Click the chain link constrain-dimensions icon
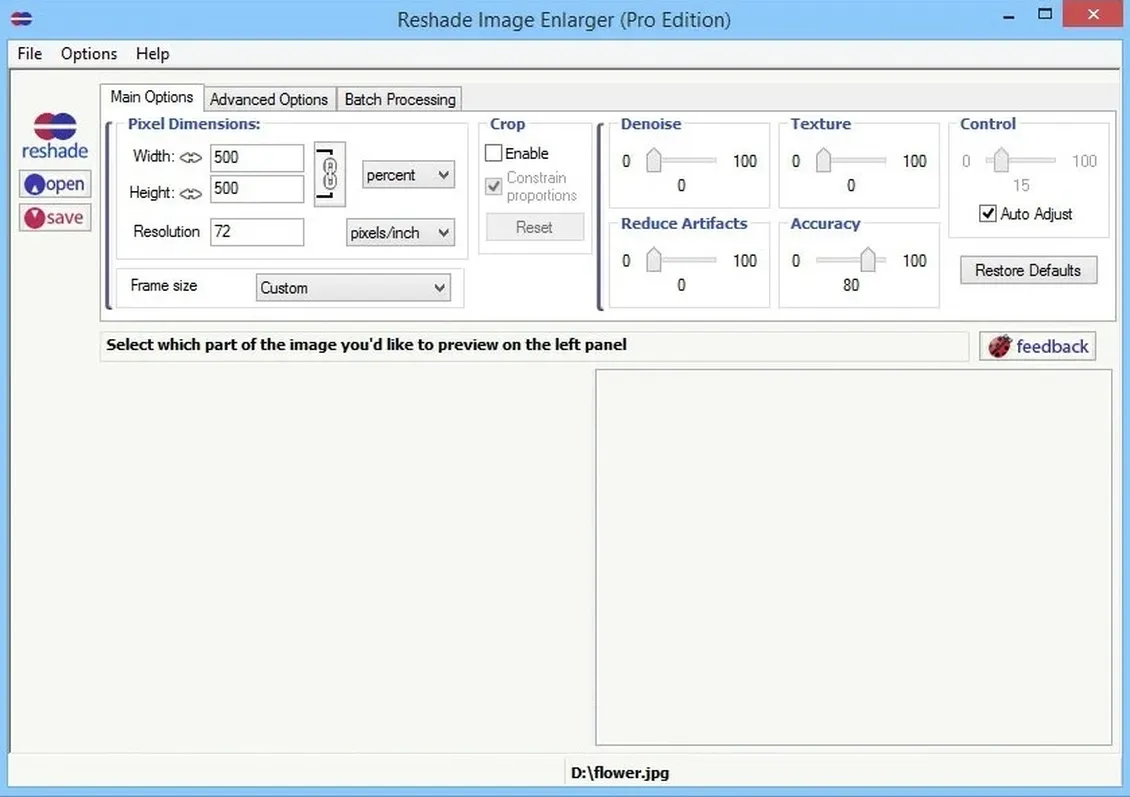1130x797 pixels. point(329,174)
